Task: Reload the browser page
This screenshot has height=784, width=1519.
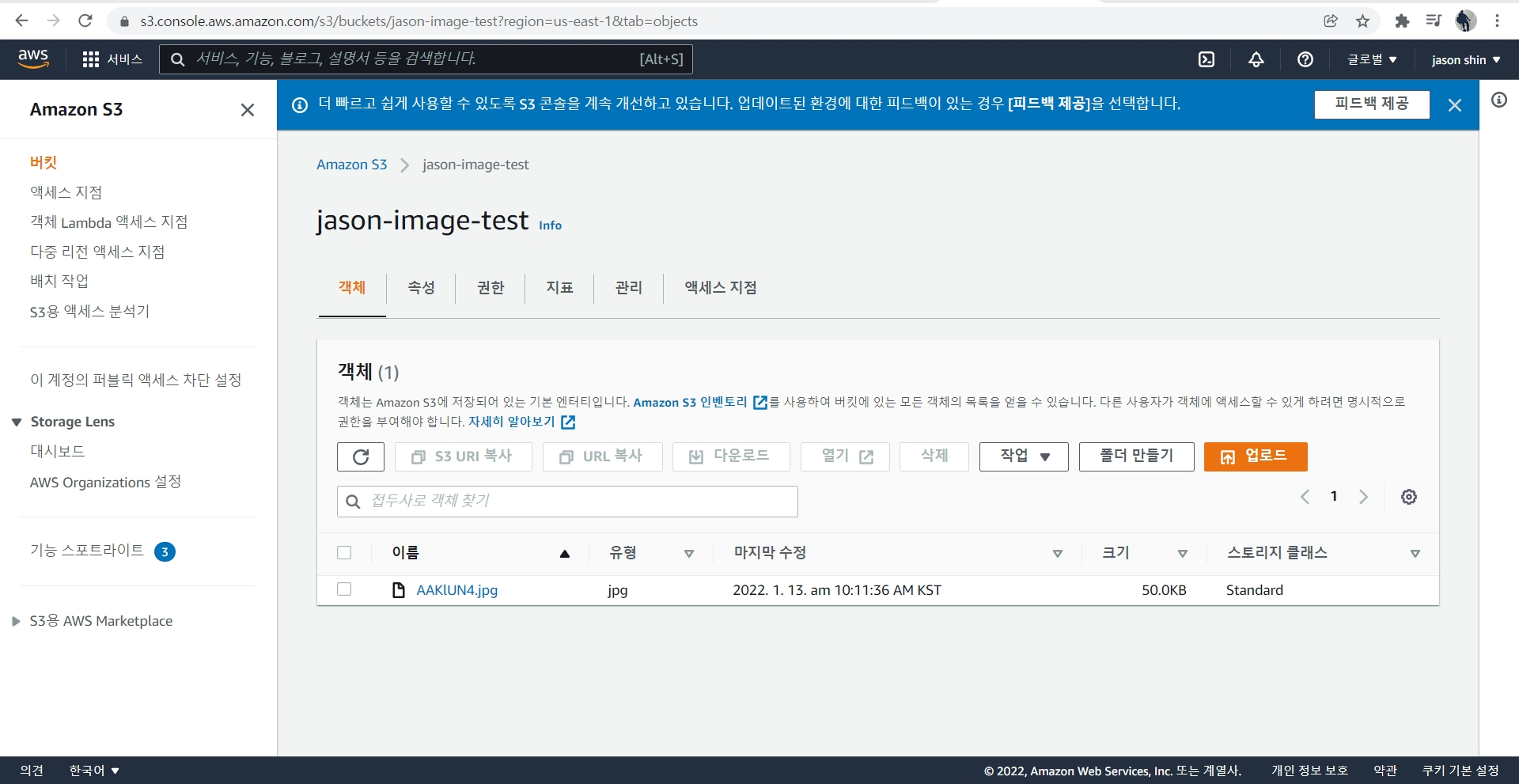Action: point(85,21)
